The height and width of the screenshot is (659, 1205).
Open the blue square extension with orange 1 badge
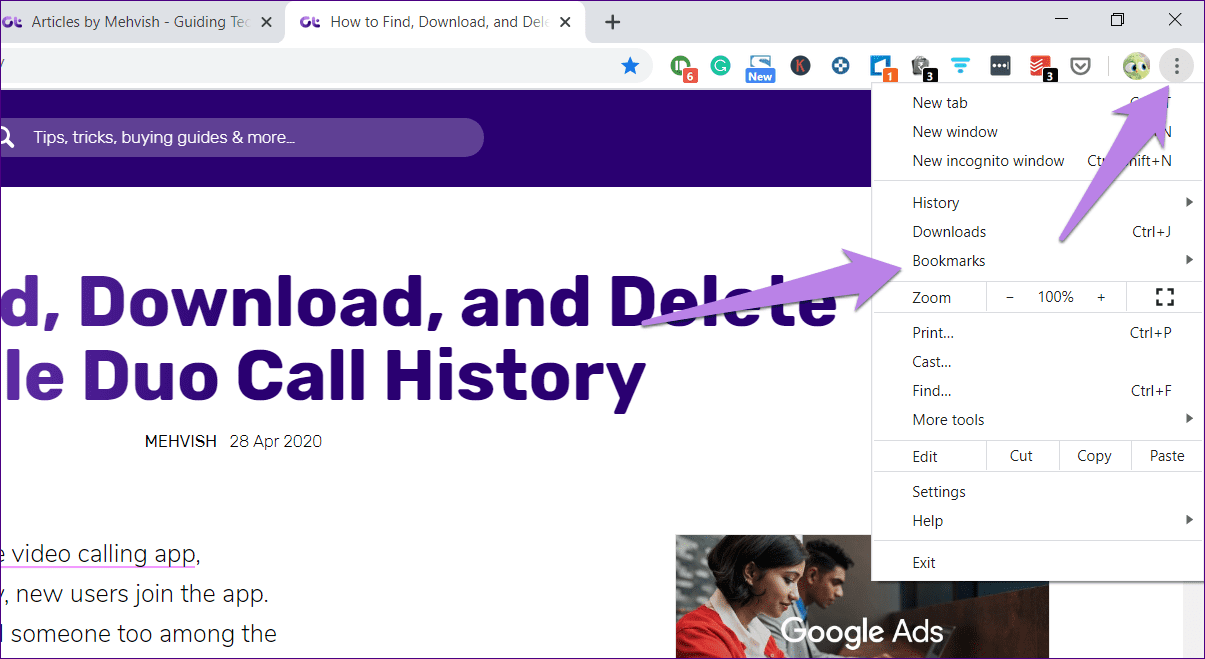click(882, 67)
